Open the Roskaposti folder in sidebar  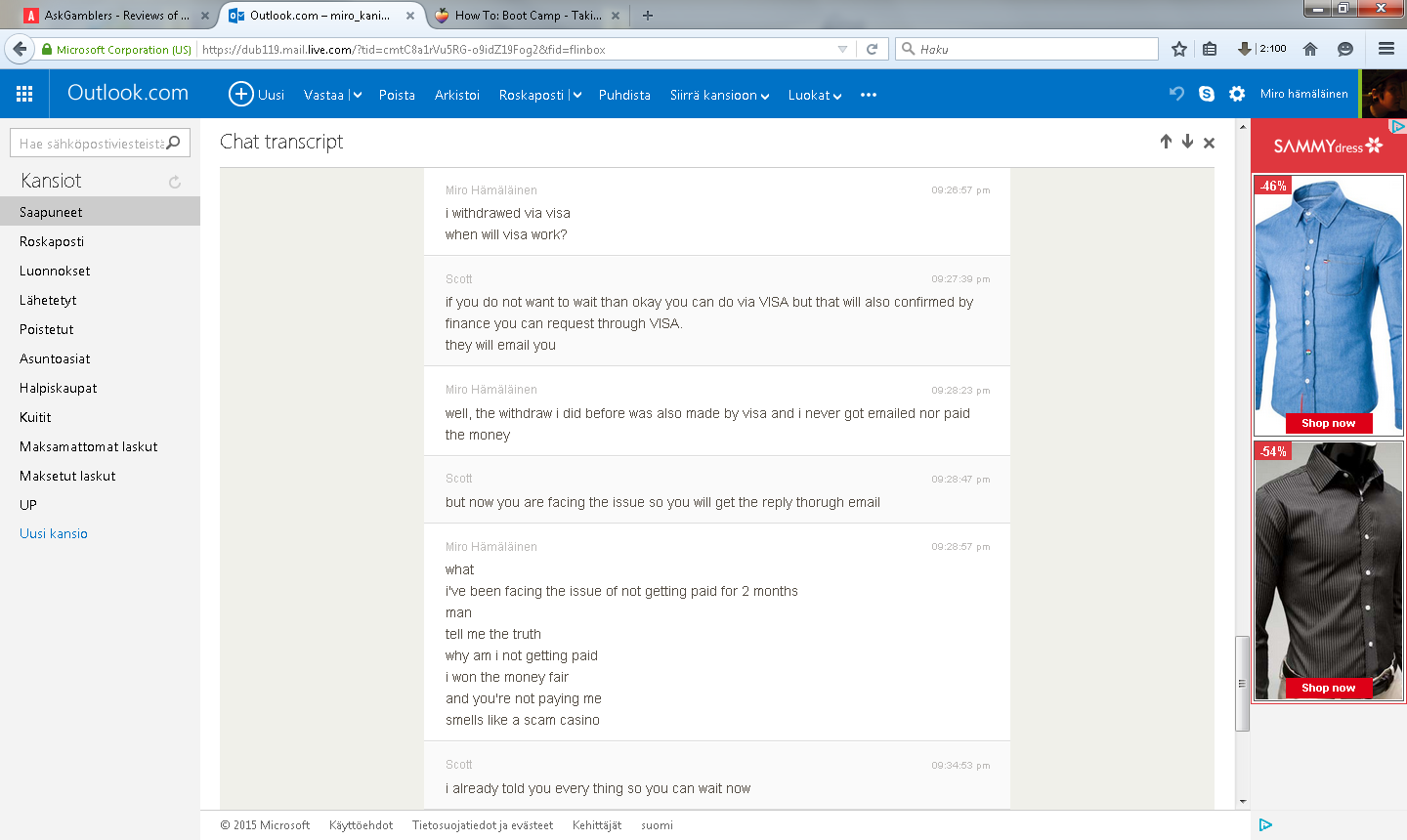(x=100, y=241)
